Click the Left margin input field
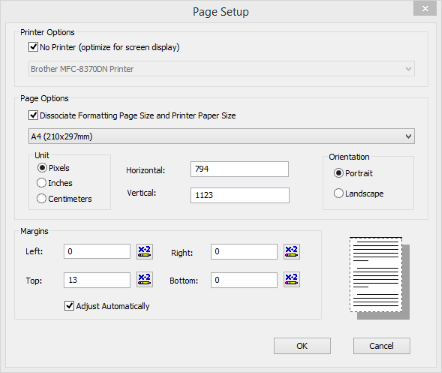Image resolution: width=442 pixels, height=373 pixels. [97, 252]
